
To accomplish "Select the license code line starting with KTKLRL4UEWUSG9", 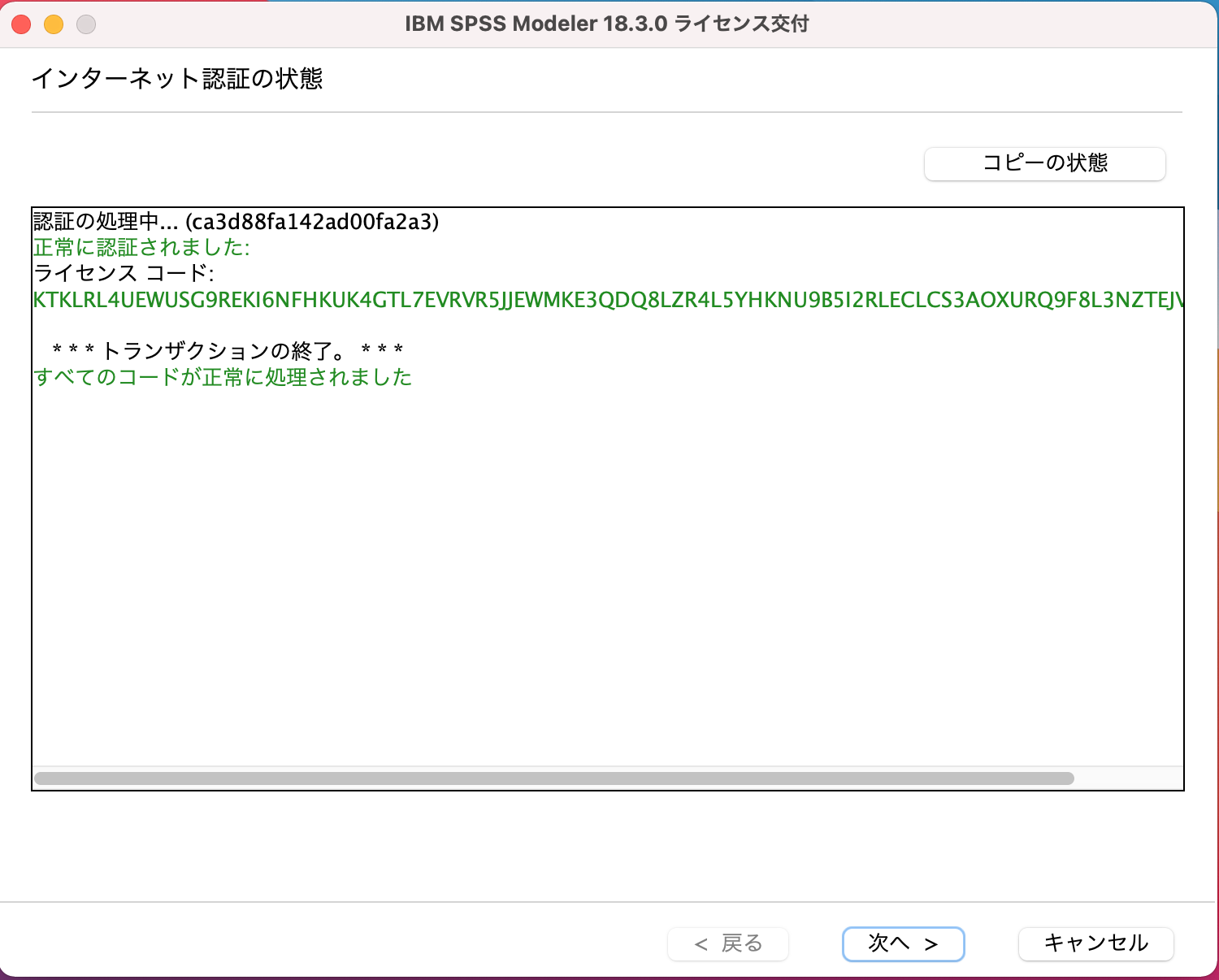I will [608, 300].
